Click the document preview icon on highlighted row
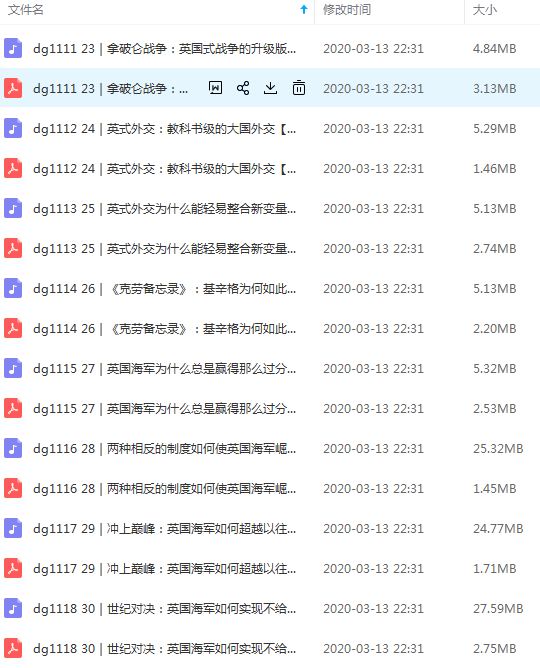The width and height of the screenshot is (540, 668). (215, 88)
